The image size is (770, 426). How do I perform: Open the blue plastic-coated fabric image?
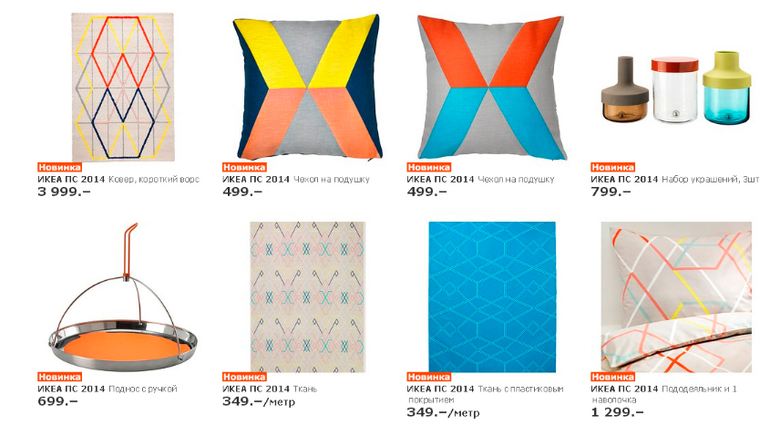(492, 297)
